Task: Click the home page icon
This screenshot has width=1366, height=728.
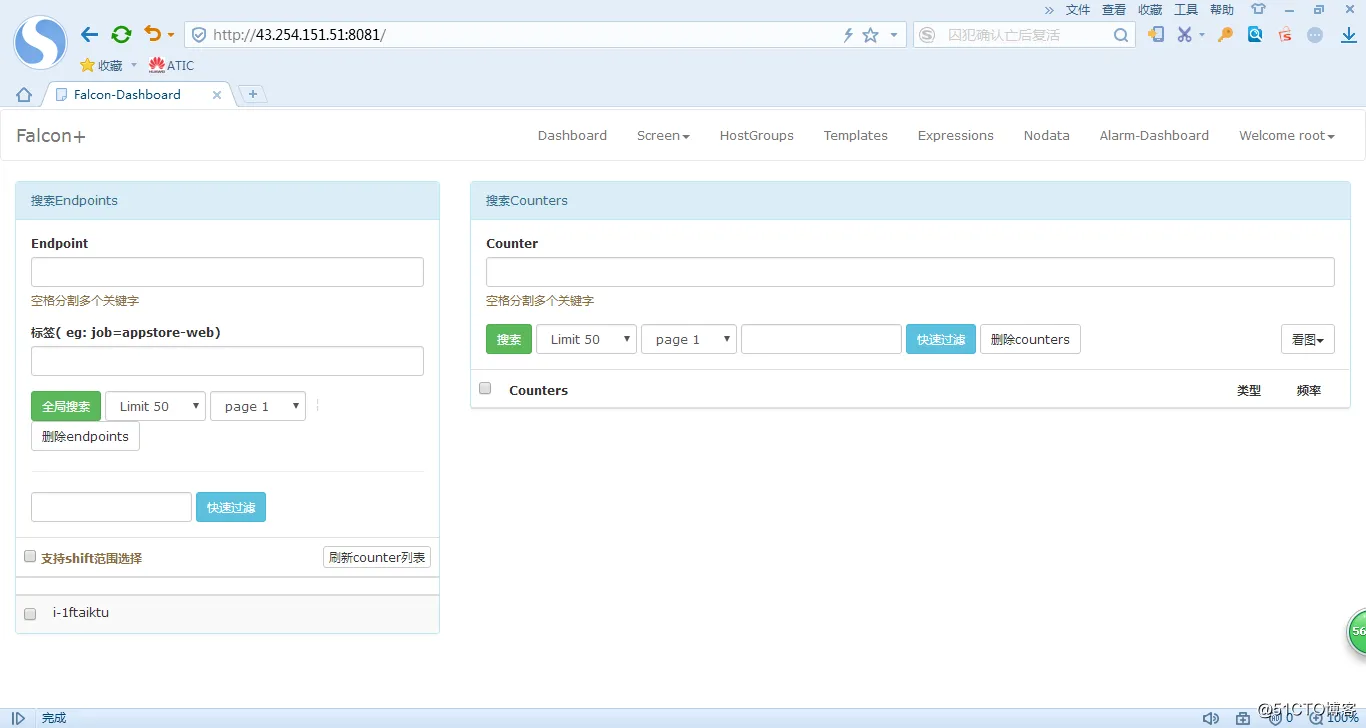Action: (24, 95)
